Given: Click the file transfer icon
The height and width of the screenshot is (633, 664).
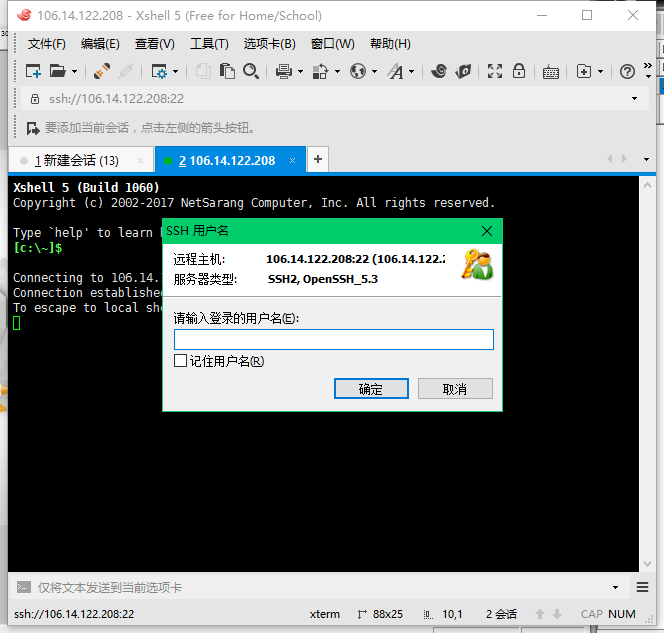Looking at the screenshot, I should (x=320, y=71).
